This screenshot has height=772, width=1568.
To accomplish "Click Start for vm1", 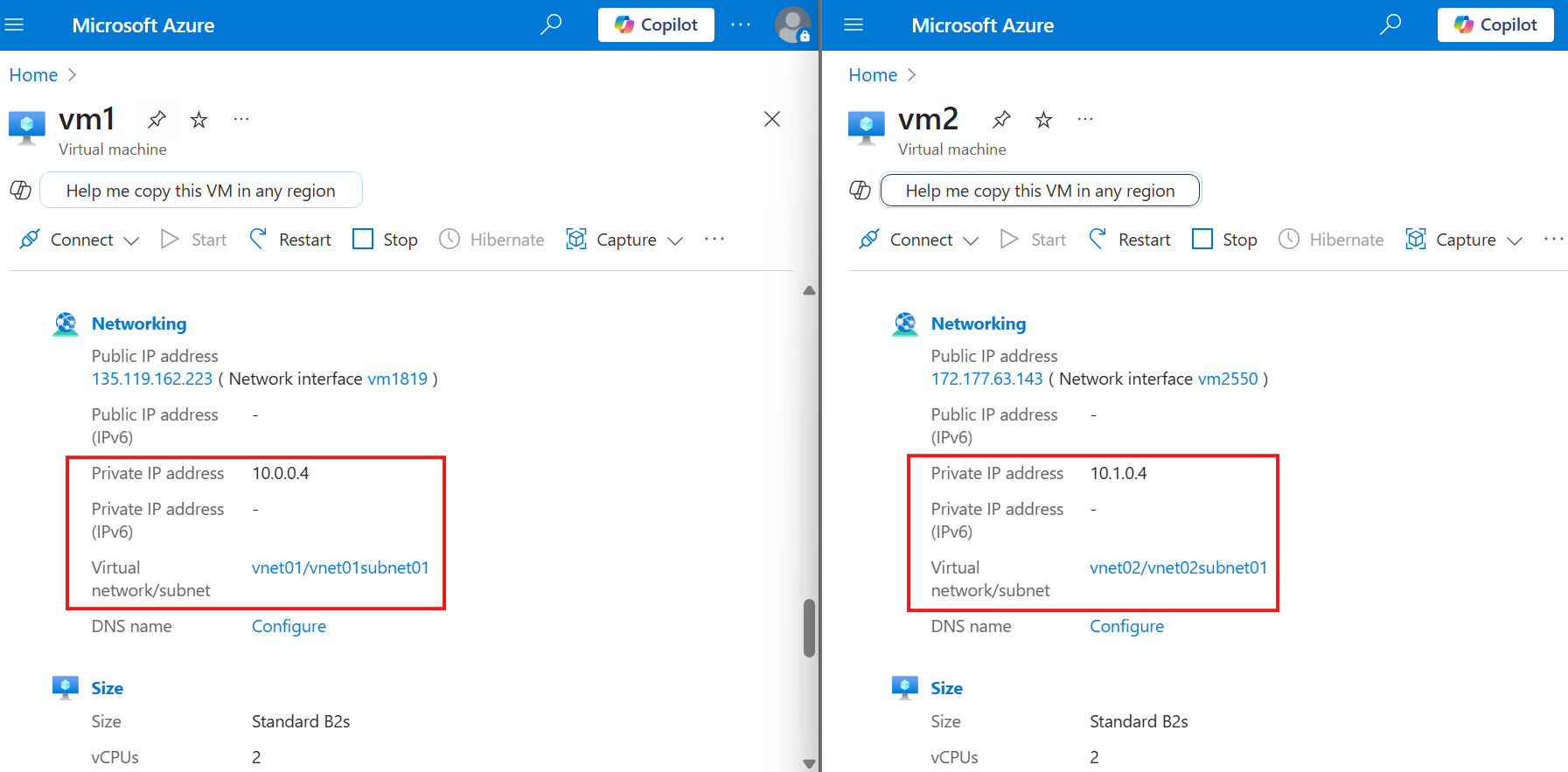I will pyautogui.click(x=194, y=240).
